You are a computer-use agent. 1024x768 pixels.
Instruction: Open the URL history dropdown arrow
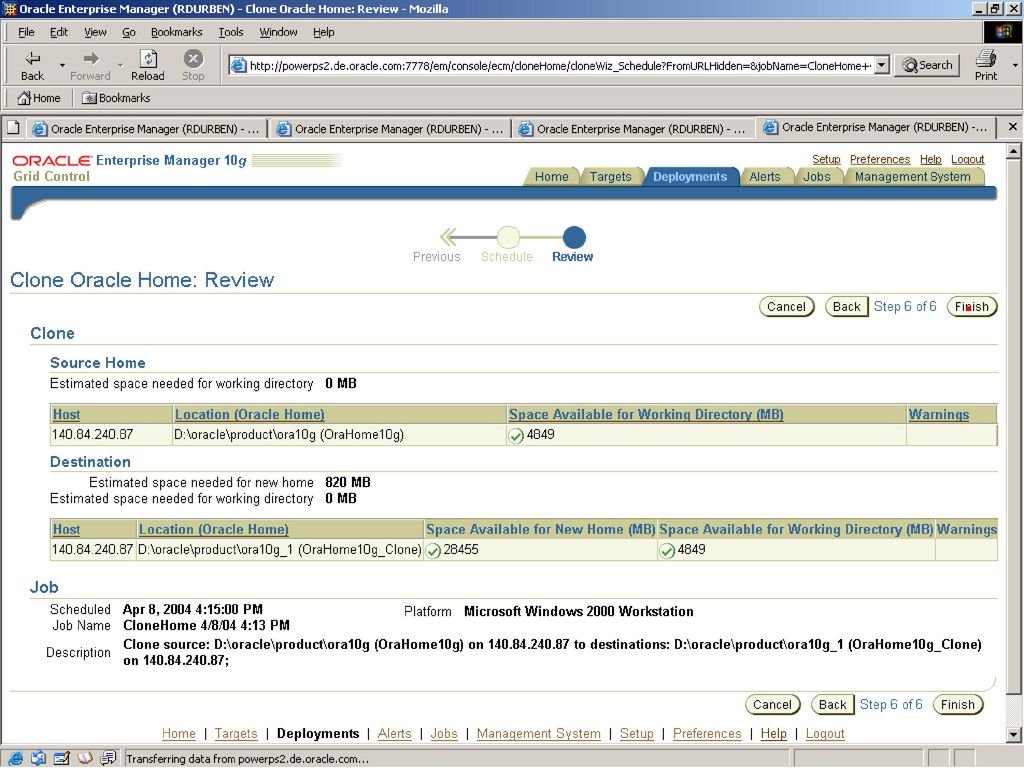pyautogui.click(x=882, y=65)
